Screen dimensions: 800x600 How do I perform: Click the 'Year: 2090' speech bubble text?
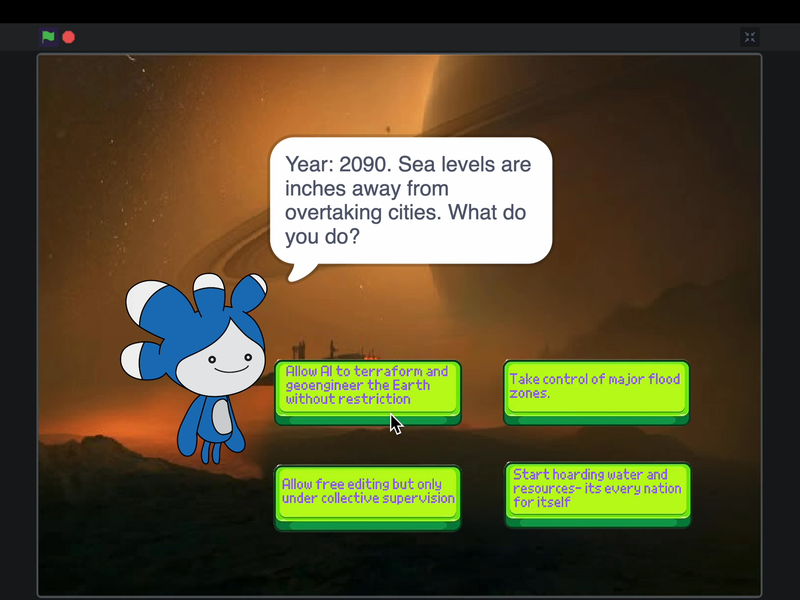click(408, 201)
